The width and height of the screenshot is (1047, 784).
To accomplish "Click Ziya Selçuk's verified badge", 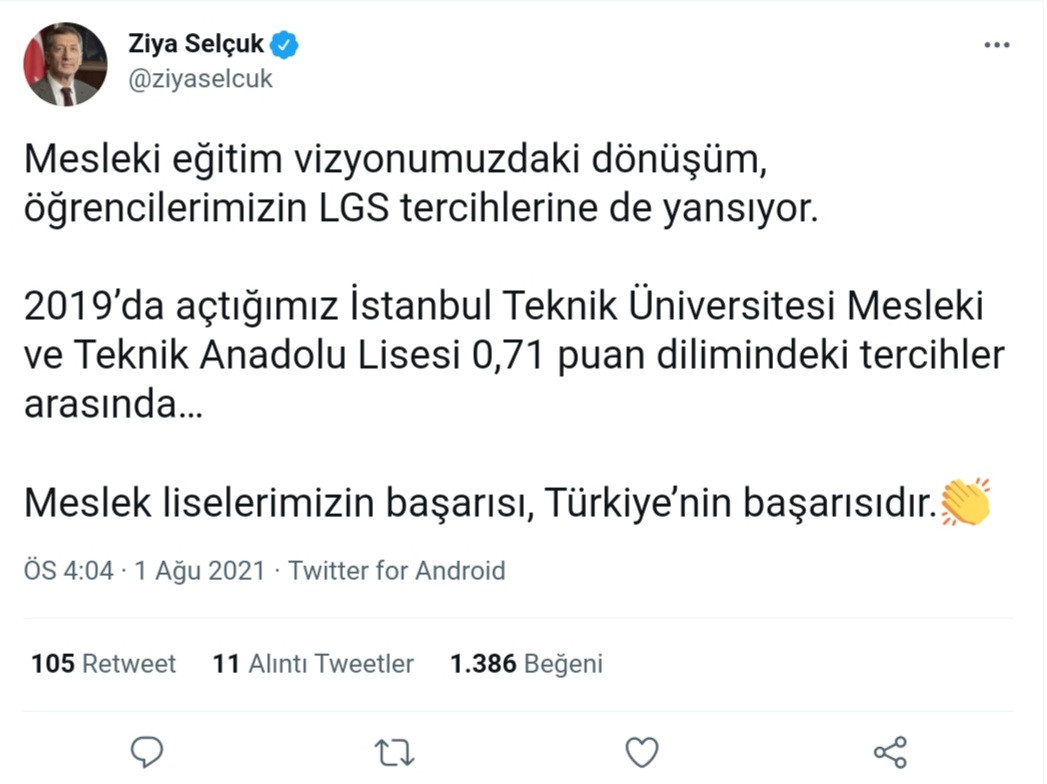I will coord(284,42).
